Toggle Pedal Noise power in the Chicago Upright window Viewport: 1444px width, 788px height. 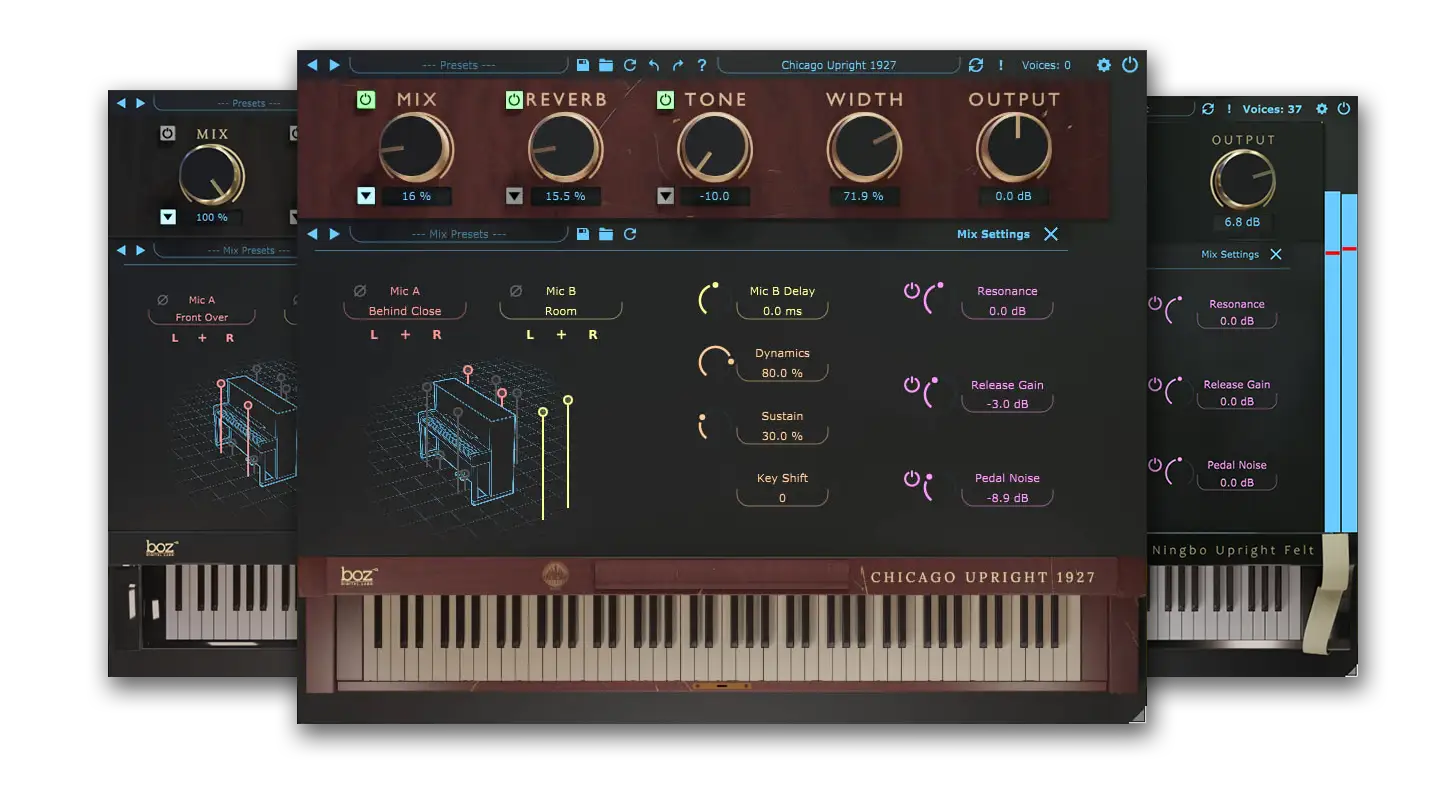point(911,479)
